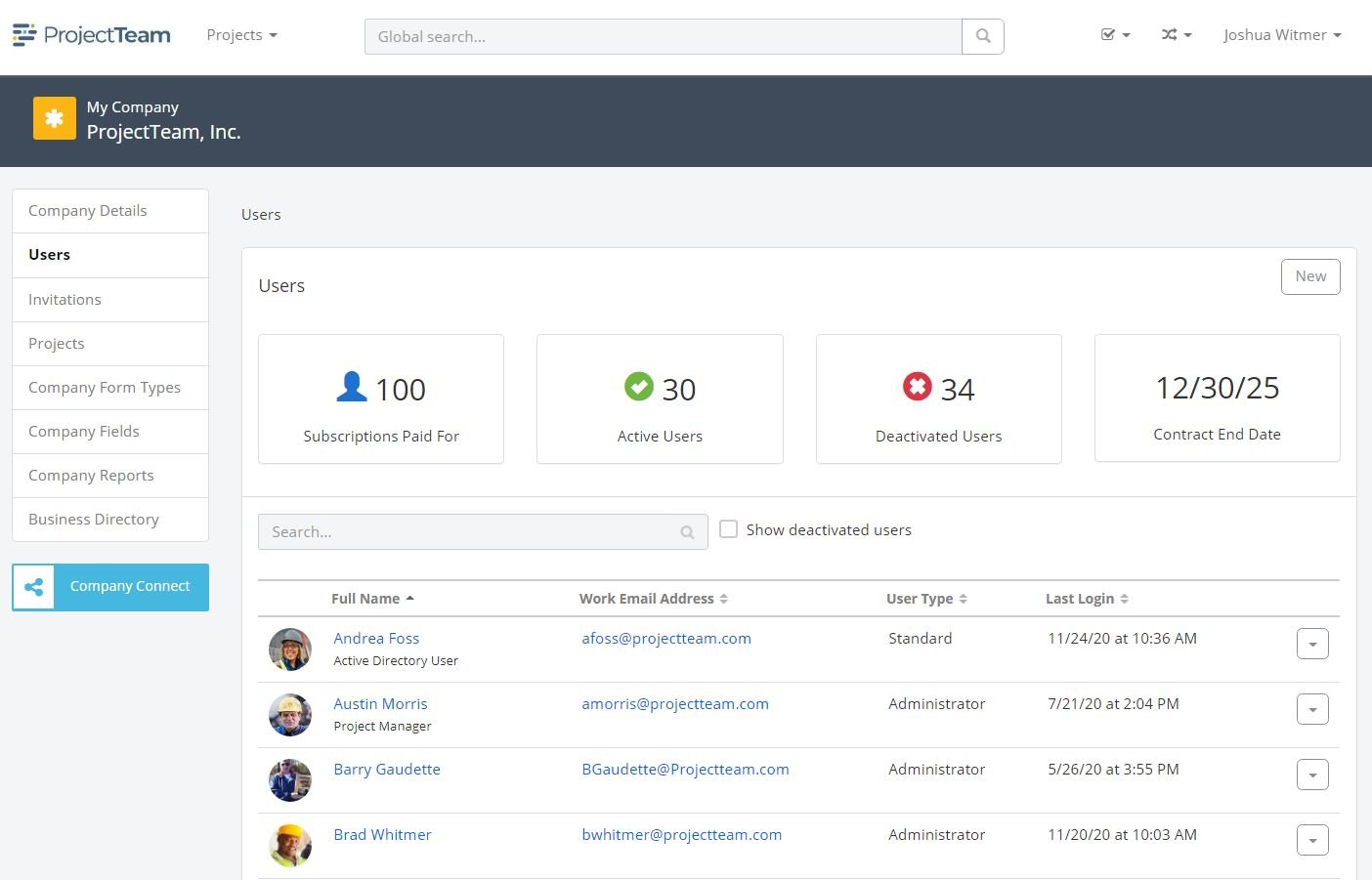1372x880 pixels.
Task: Sort by Last Login column
Action: (1087, 599)
